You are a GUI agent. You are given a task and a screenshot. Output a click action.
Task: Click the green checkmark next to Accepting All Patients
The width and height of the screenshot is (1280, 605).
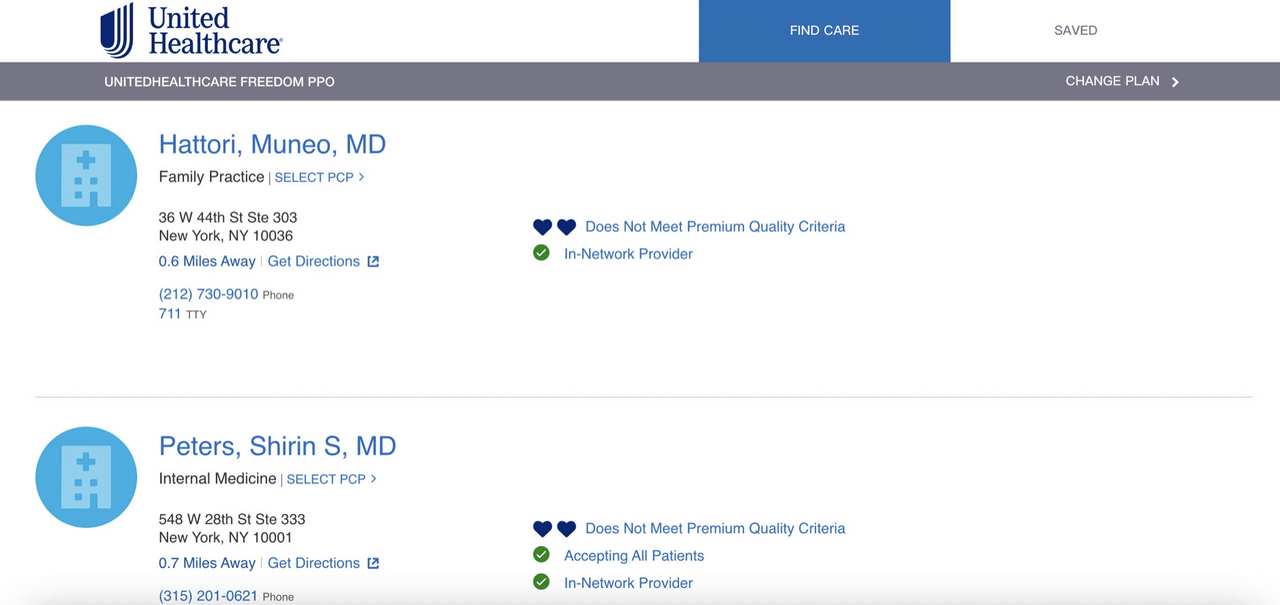coord(541,554)
